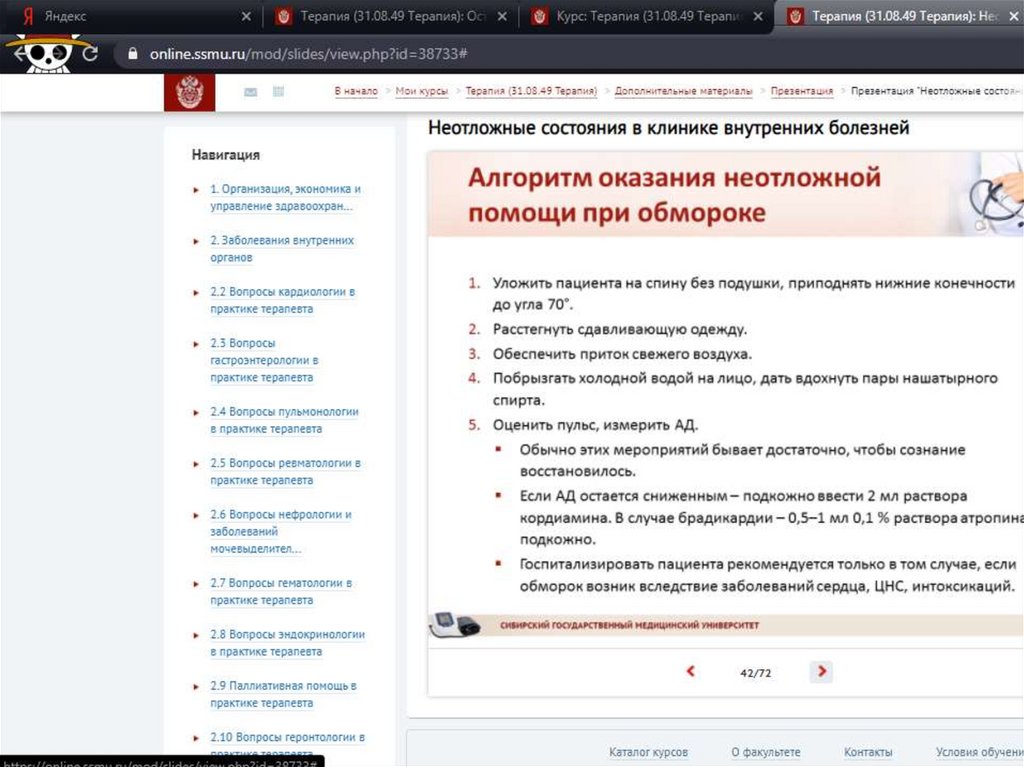Open the calendar grid icon in header

click(278, 91)
